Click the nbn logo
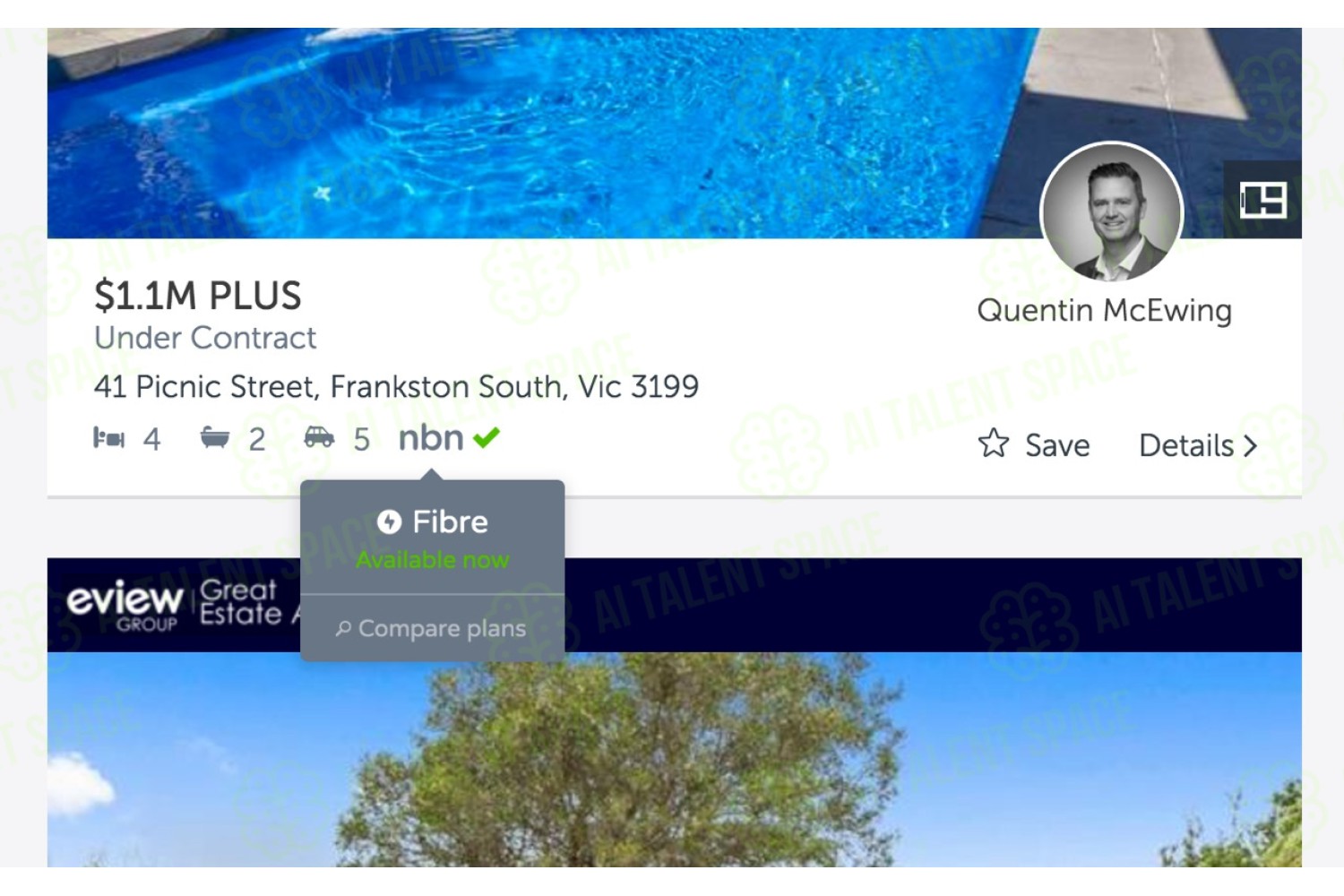Image resolution: width=1344 pixels, height=896 pixels. click(x=431, y=438)
